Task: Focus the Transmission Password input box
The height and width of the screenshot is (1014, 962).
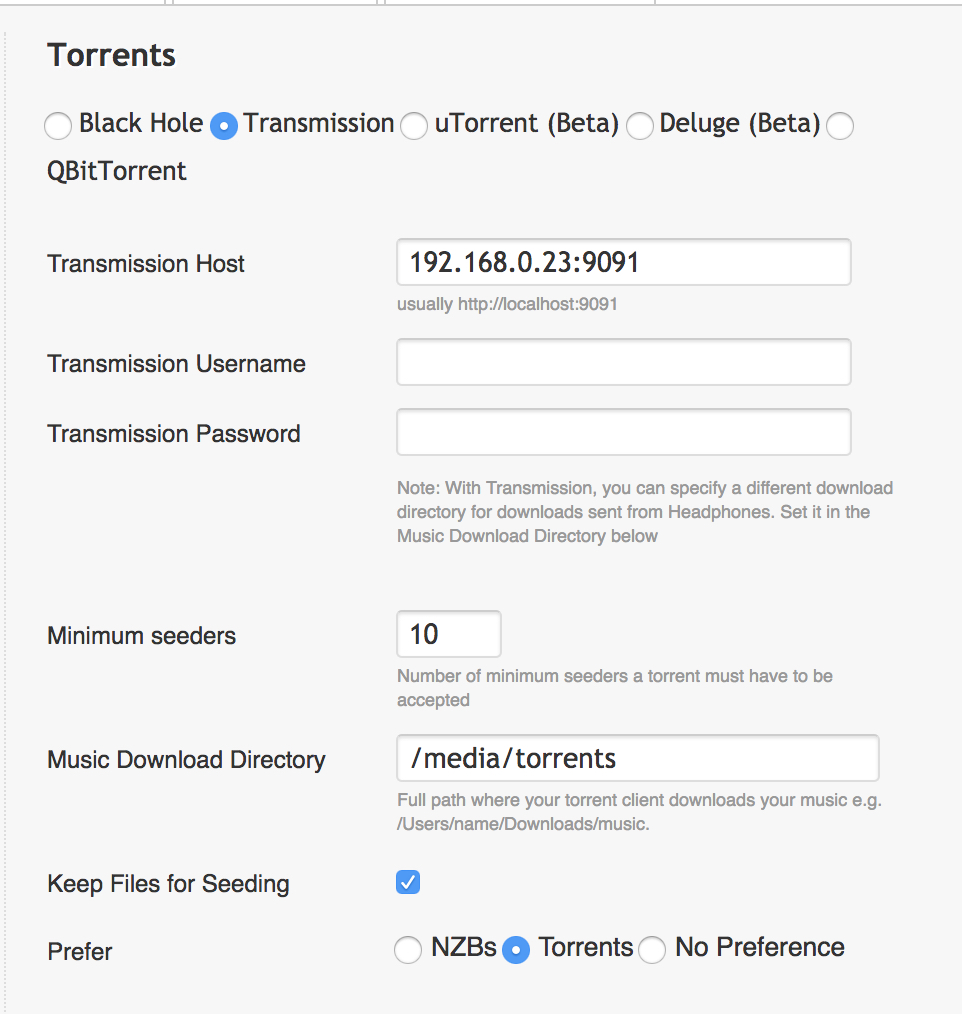Action: coord(624,432)
